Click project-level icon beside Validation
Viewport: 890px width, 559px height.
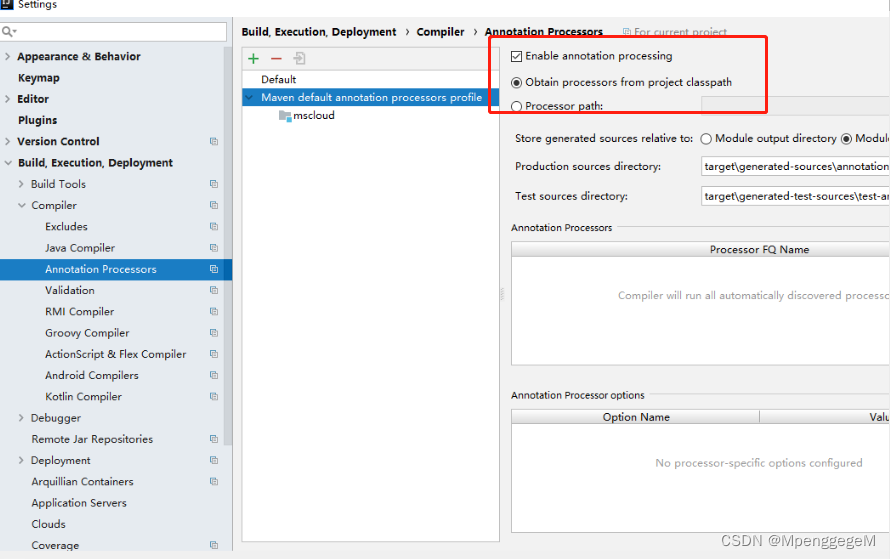pos(214,290)
